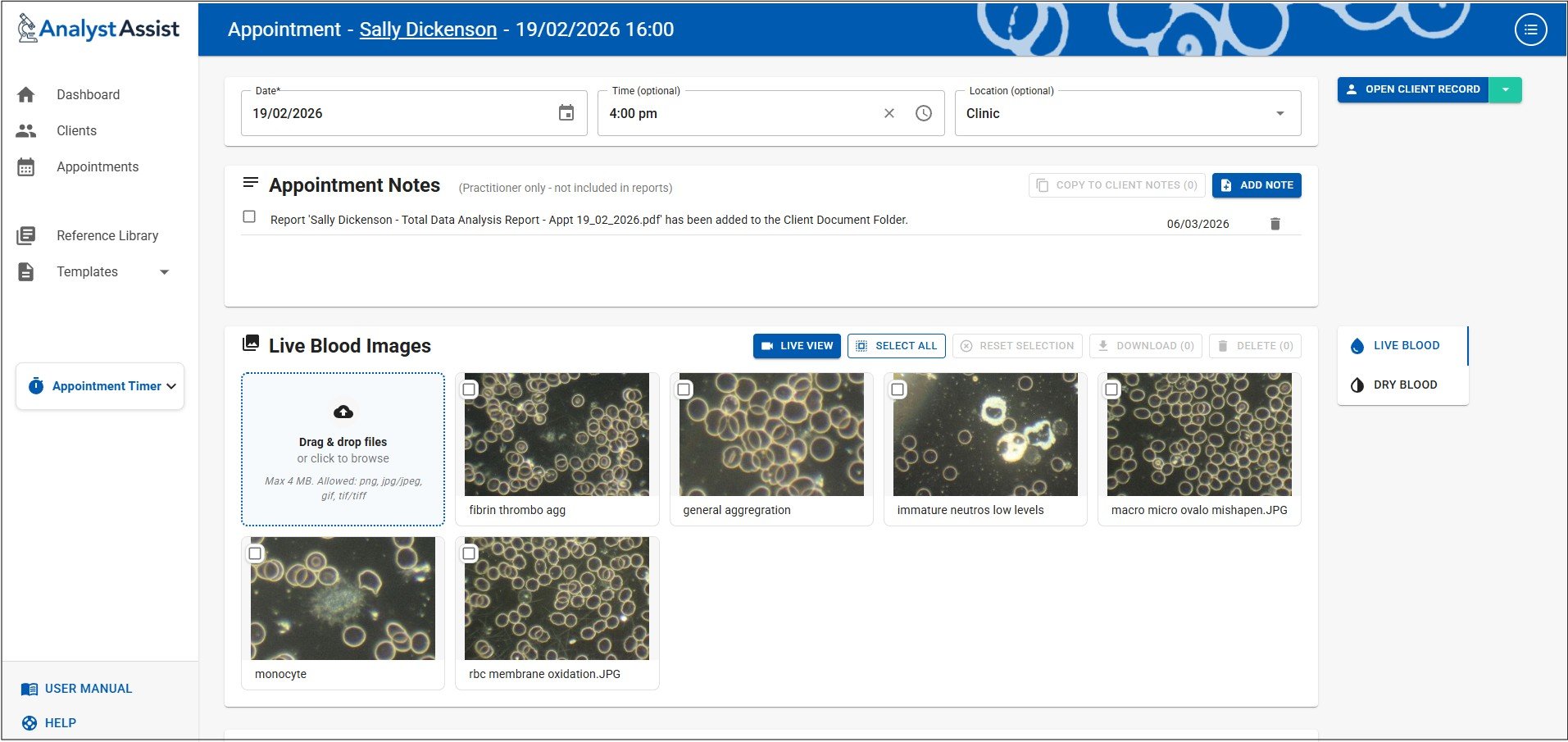1568x742 pixels.
Task: Click the Live View button
Action: 797,346
